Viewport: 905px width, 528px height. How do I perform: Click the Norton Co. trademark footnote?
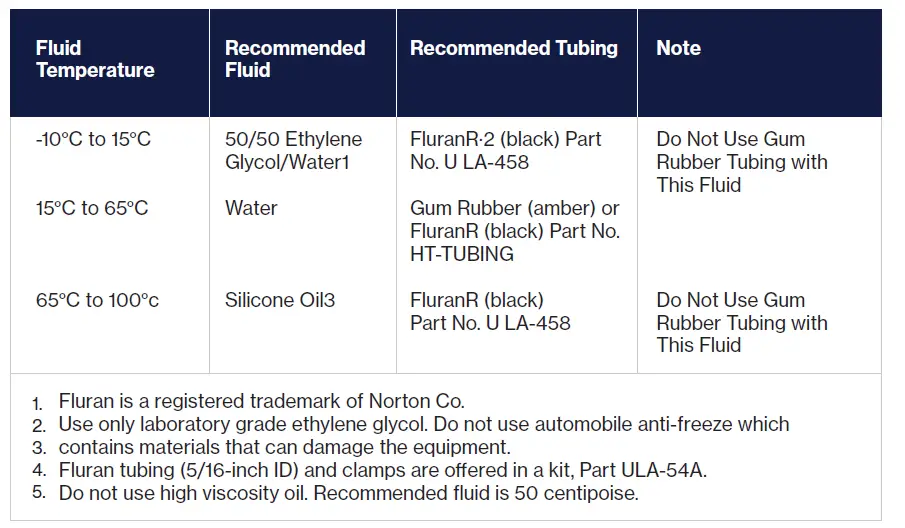click(261, 402)
